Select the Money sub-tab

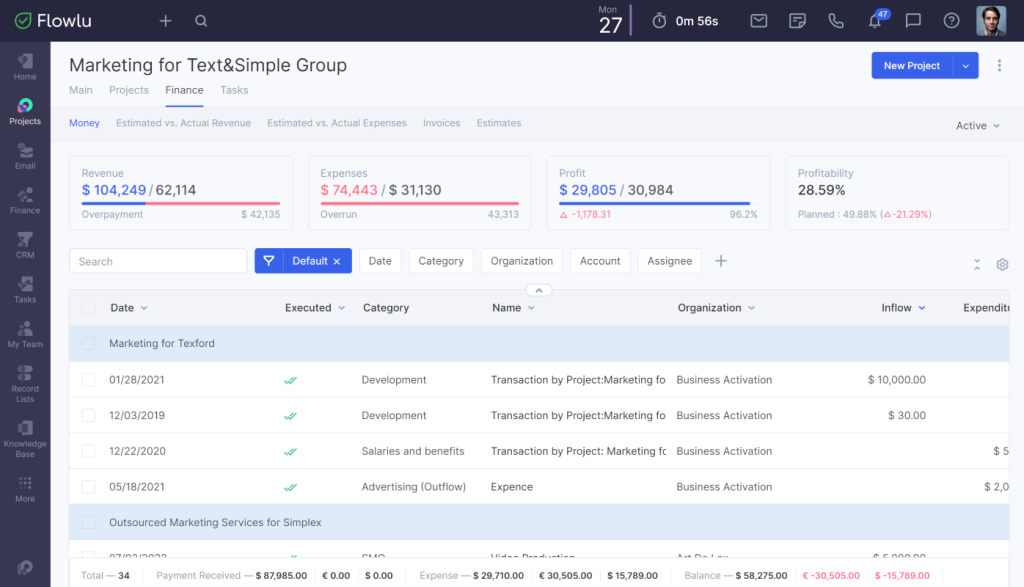[x=84, y=123]
